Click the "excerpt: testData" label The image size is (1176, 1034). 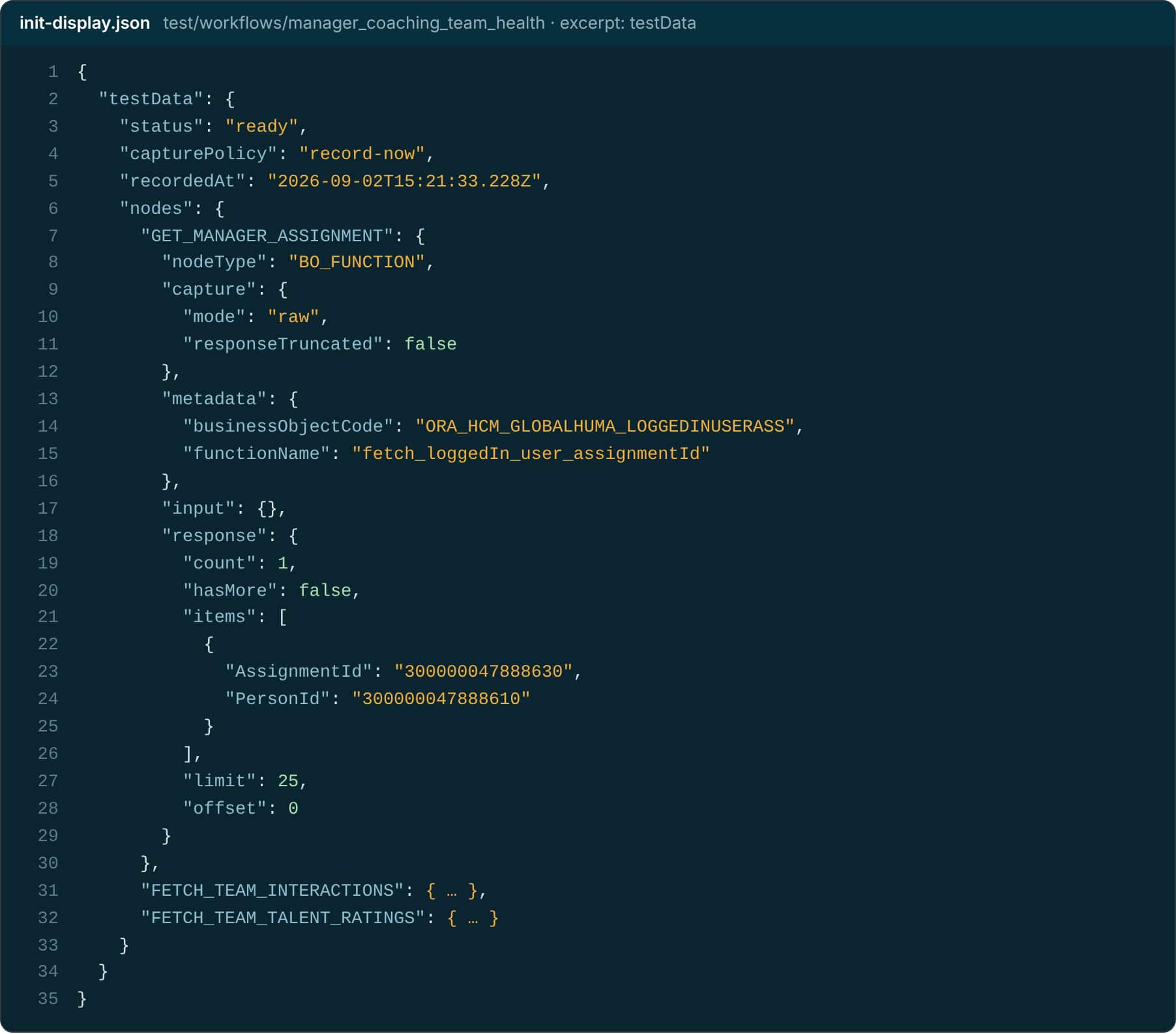pos(628,23)
